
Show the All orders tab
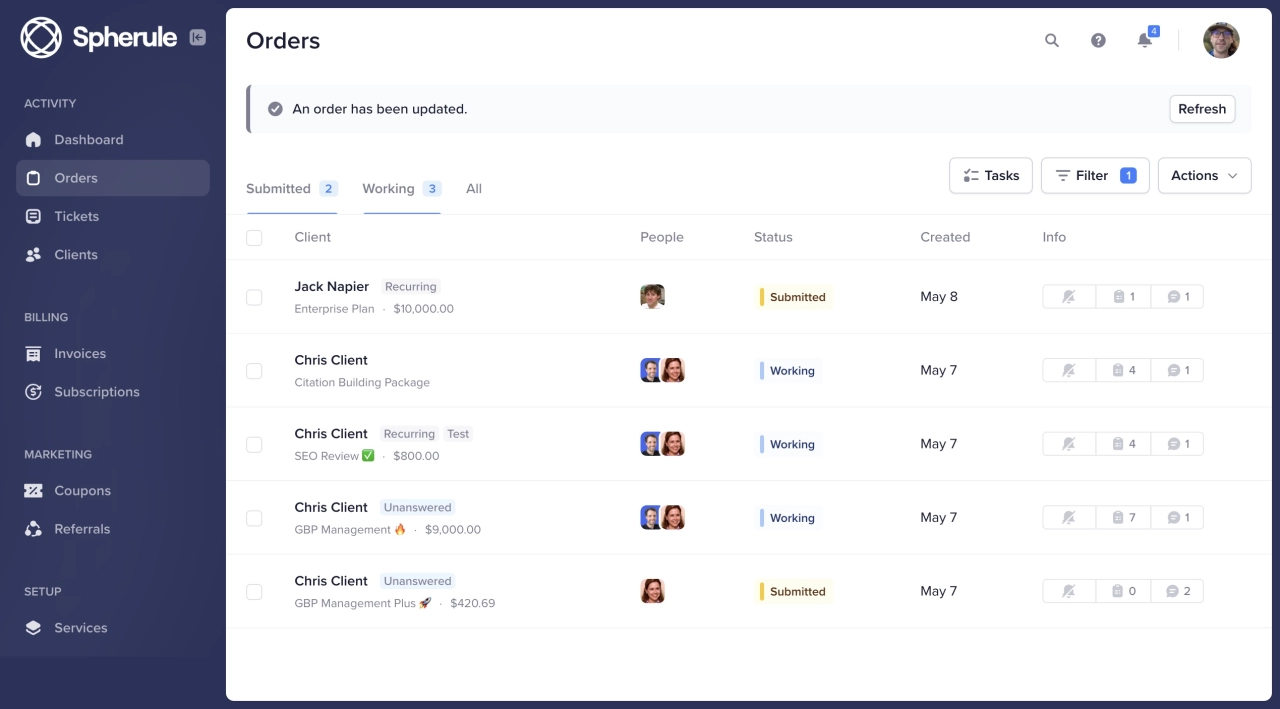click(x=474, y=189)
